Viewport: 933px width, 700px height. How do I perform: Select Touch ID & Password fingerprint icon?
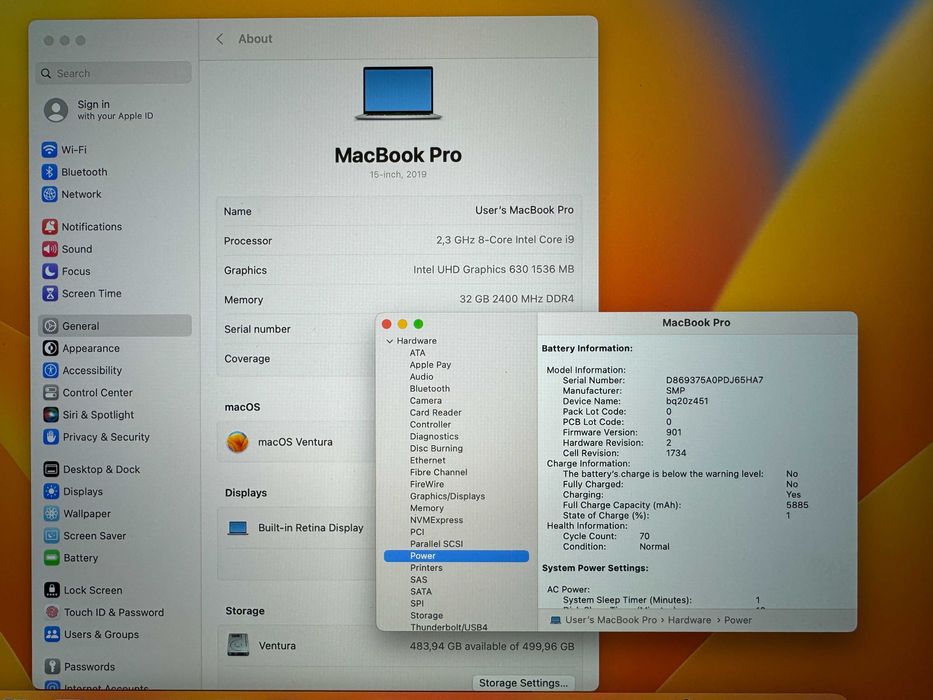pos(52,612)
